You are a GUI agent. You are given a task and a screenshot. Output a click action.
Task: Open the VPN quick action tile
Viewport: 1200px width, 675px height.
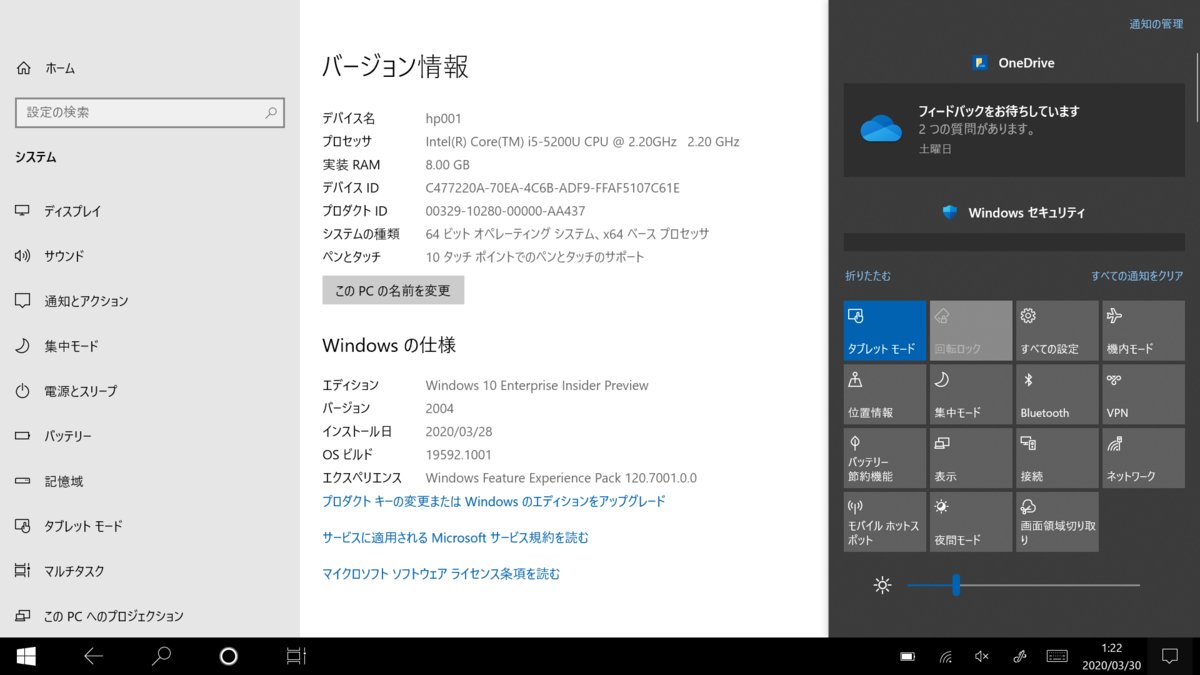point(1143,394)
